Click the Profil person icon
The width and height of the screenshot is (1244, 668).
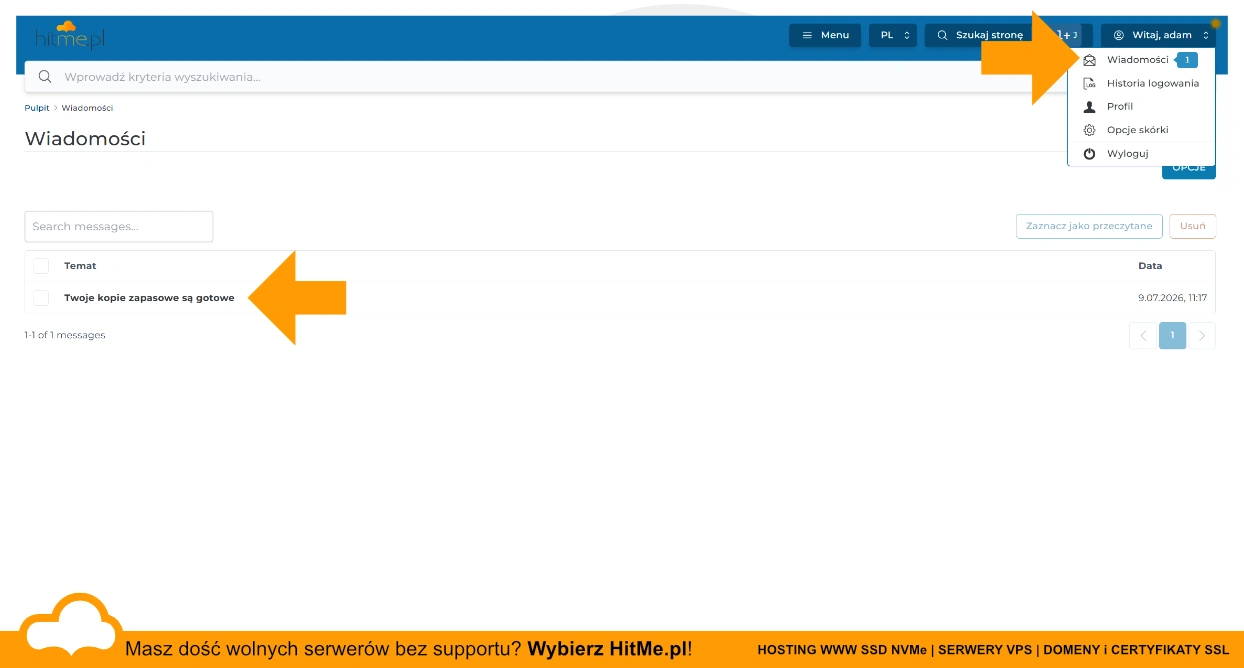point(1089,106)
